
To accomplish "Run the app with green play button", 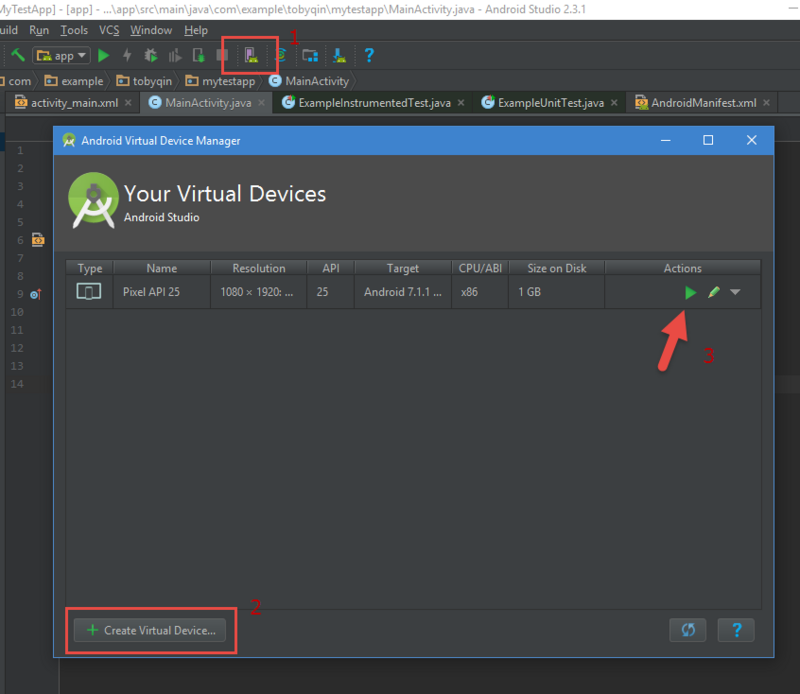I will tap(104, 55).
